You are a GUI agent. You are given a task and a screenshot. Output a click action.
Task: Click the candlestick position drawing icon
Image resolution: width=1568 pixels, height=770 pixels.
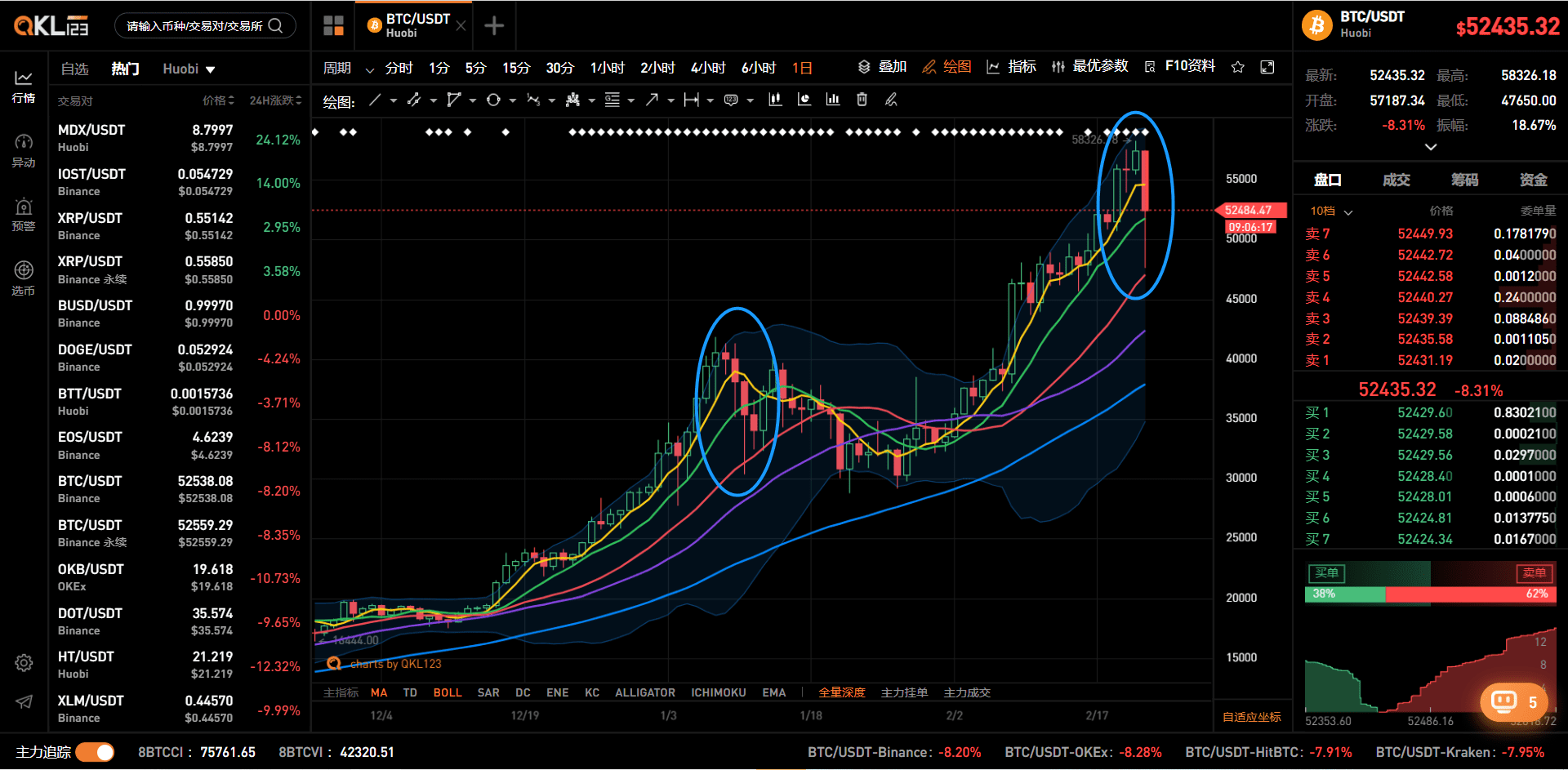[775, 100]
